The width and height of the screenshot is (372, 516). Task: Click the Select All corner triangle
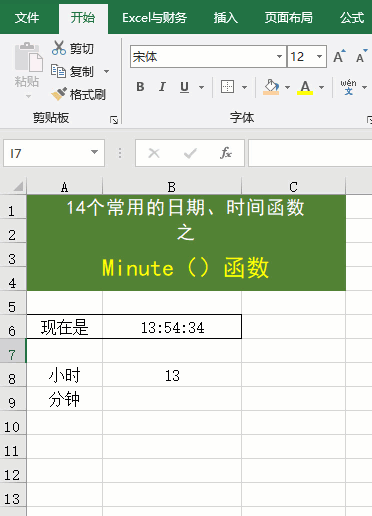[x=18, y=186]
